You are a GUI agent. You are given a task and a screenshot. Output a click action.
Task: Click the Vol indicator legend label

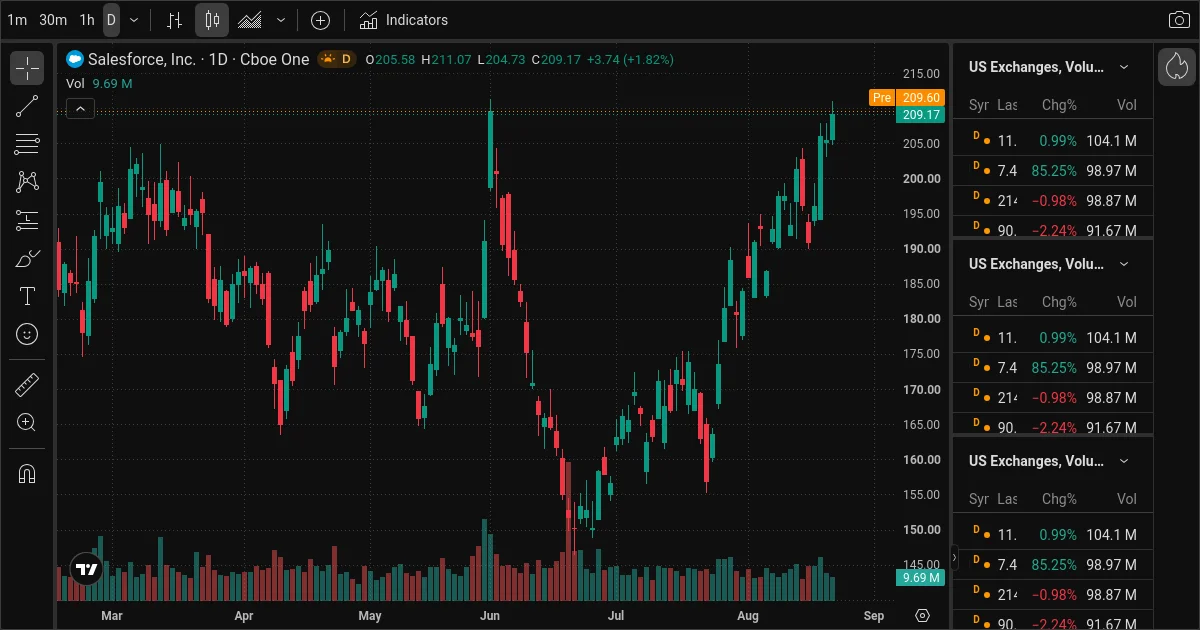(x=75, y=84)
